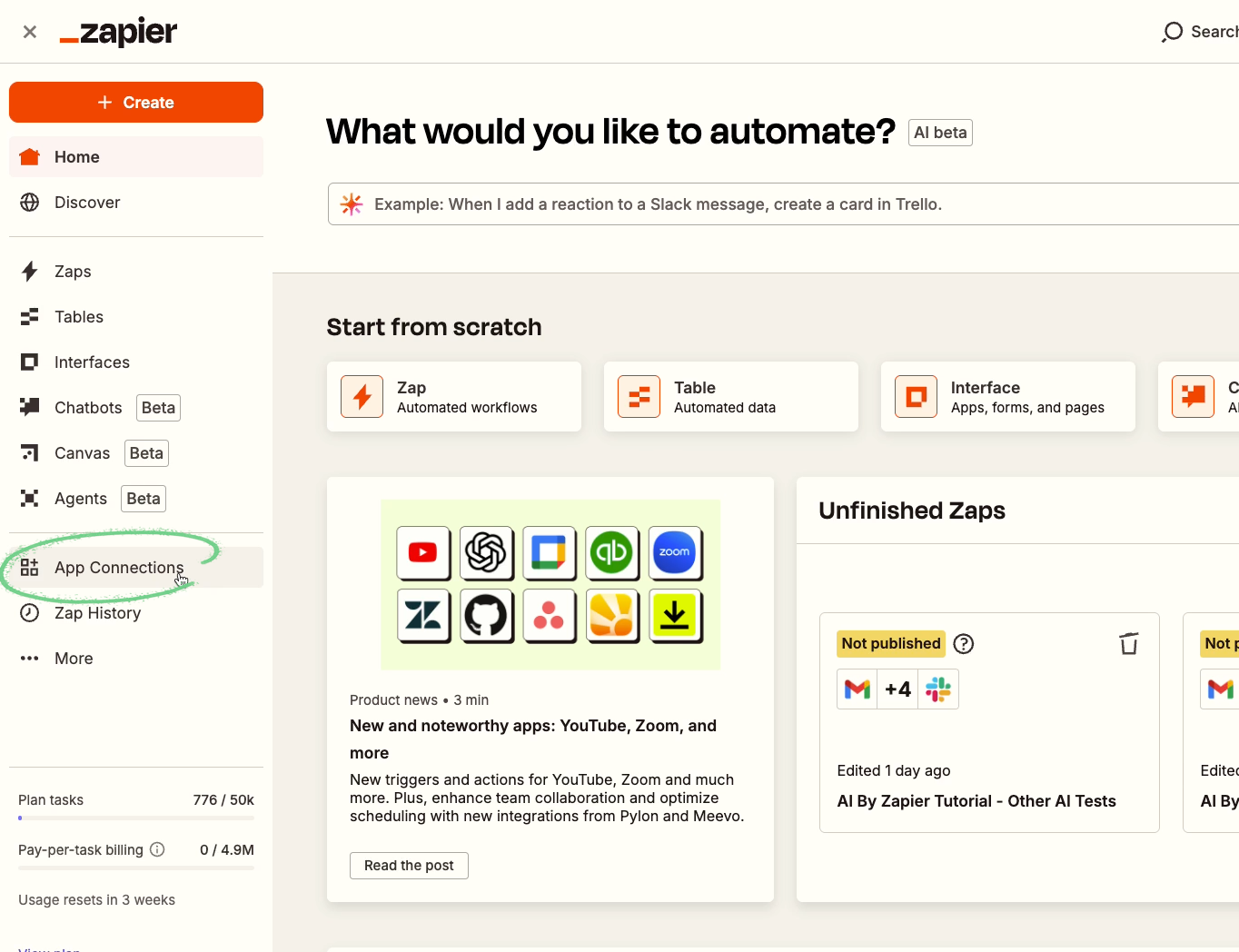This screenshot has width=1239, height=952.
Task: Open the New and noteworthy apps article title
Action: (533, 739)
